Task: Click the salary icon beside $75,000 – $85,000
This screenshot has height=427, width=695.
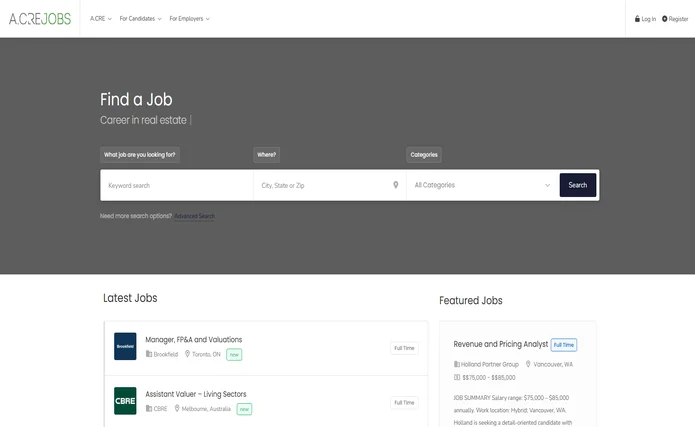Action: tap(457, 377)
